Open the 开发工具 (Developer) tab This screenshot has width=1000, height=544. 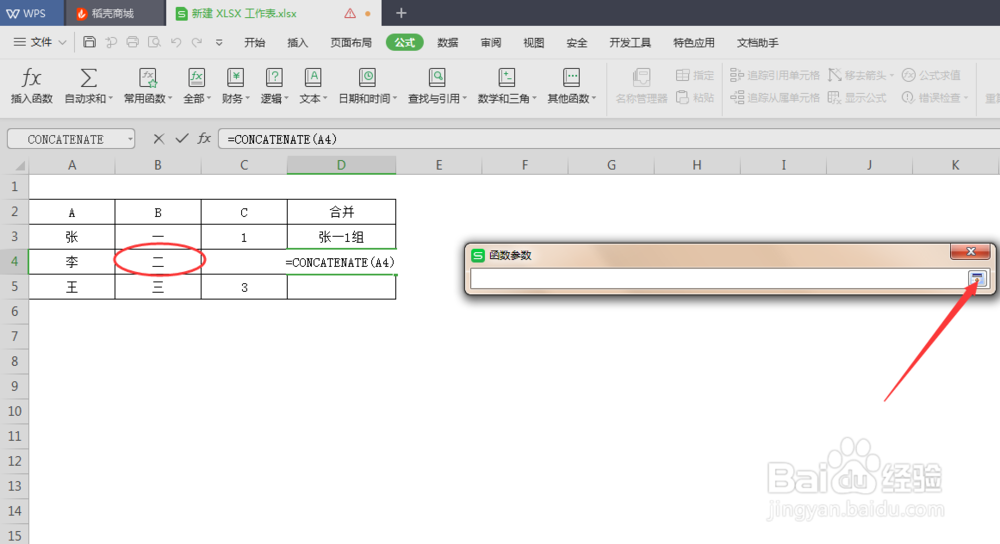coord(630,43)
